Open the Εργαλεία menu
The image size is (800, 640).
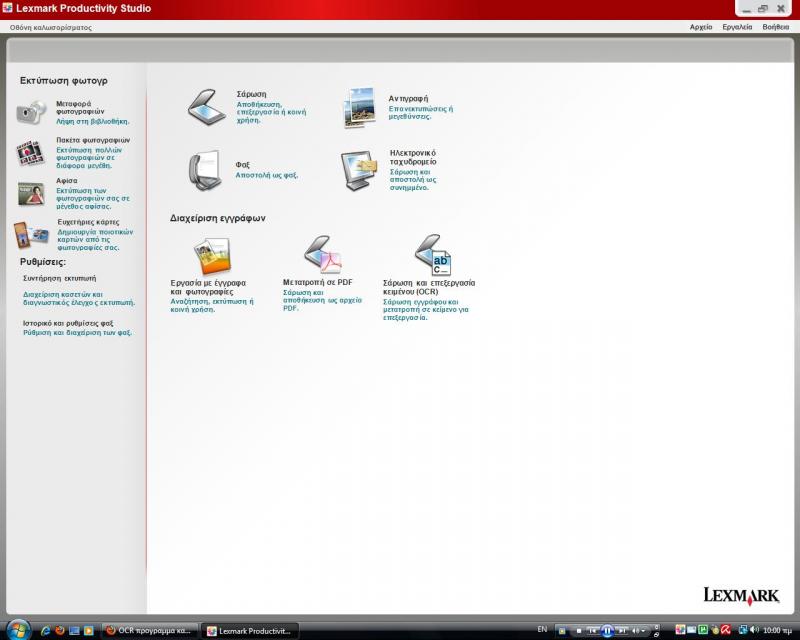(x=737, y=27)
